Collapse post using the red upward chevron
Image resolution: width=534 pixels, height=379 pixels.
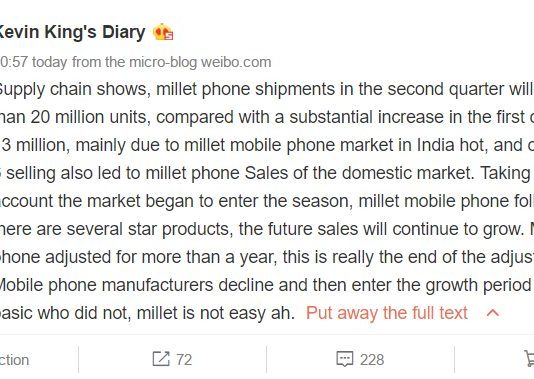coord(493,313)
